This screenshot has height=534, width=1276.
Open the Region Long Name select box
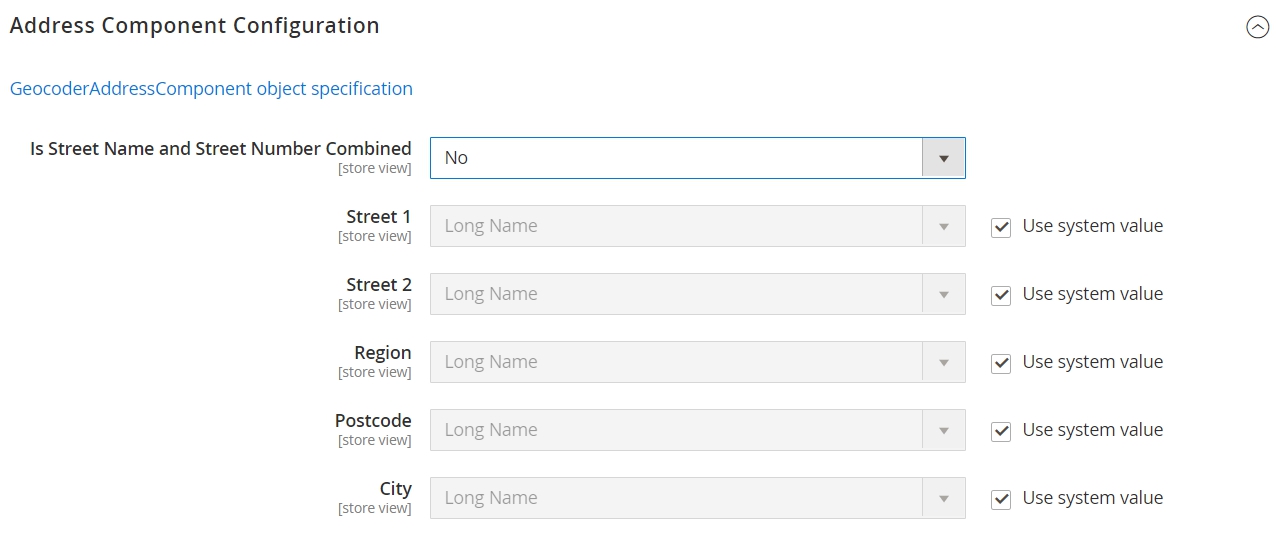[x=698, y=362]
